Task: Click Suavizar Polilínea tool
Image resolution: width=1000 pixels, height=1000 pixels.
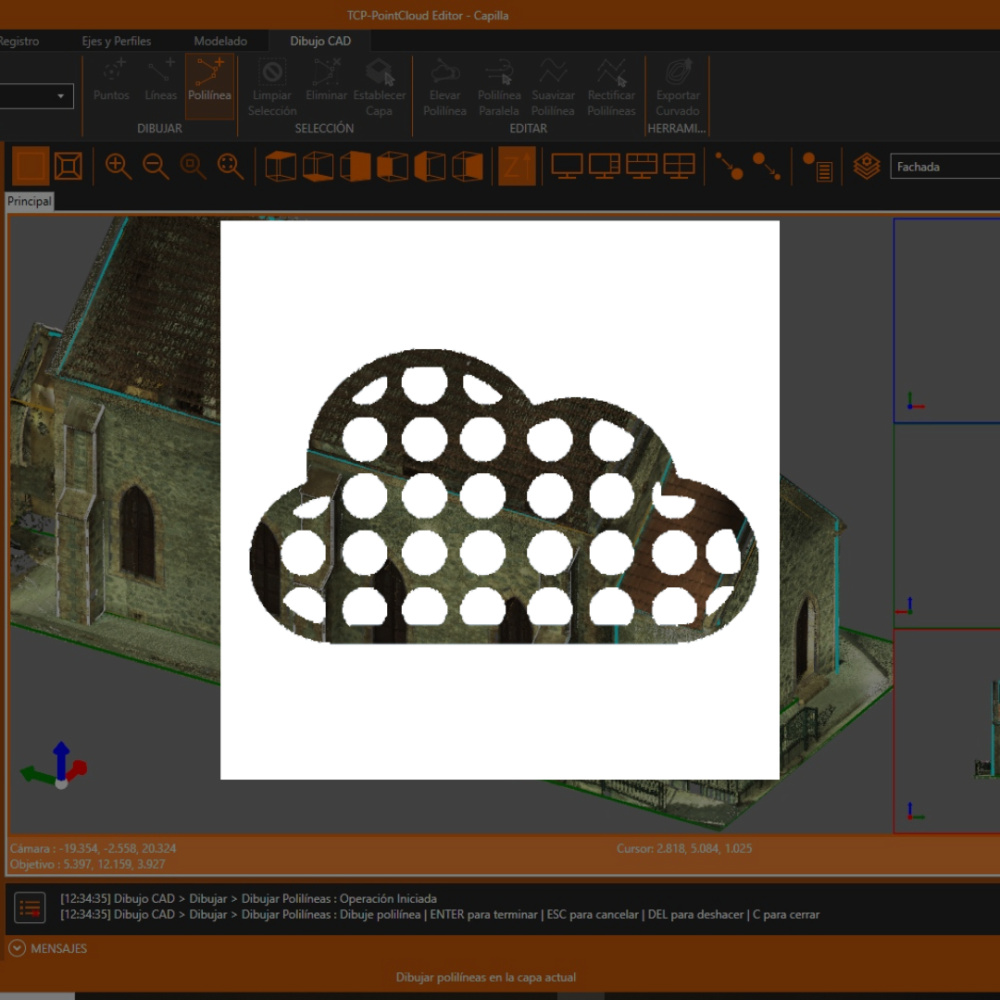Action: pos(553,88)
